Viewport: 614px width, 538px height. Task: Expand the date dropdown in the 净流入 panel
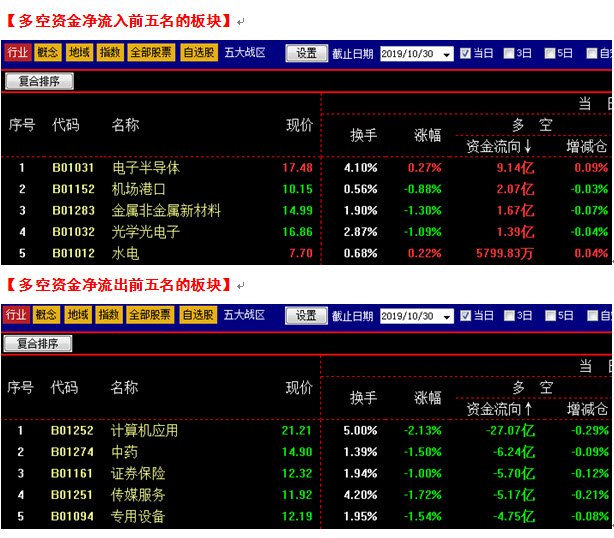coord(446,53)
